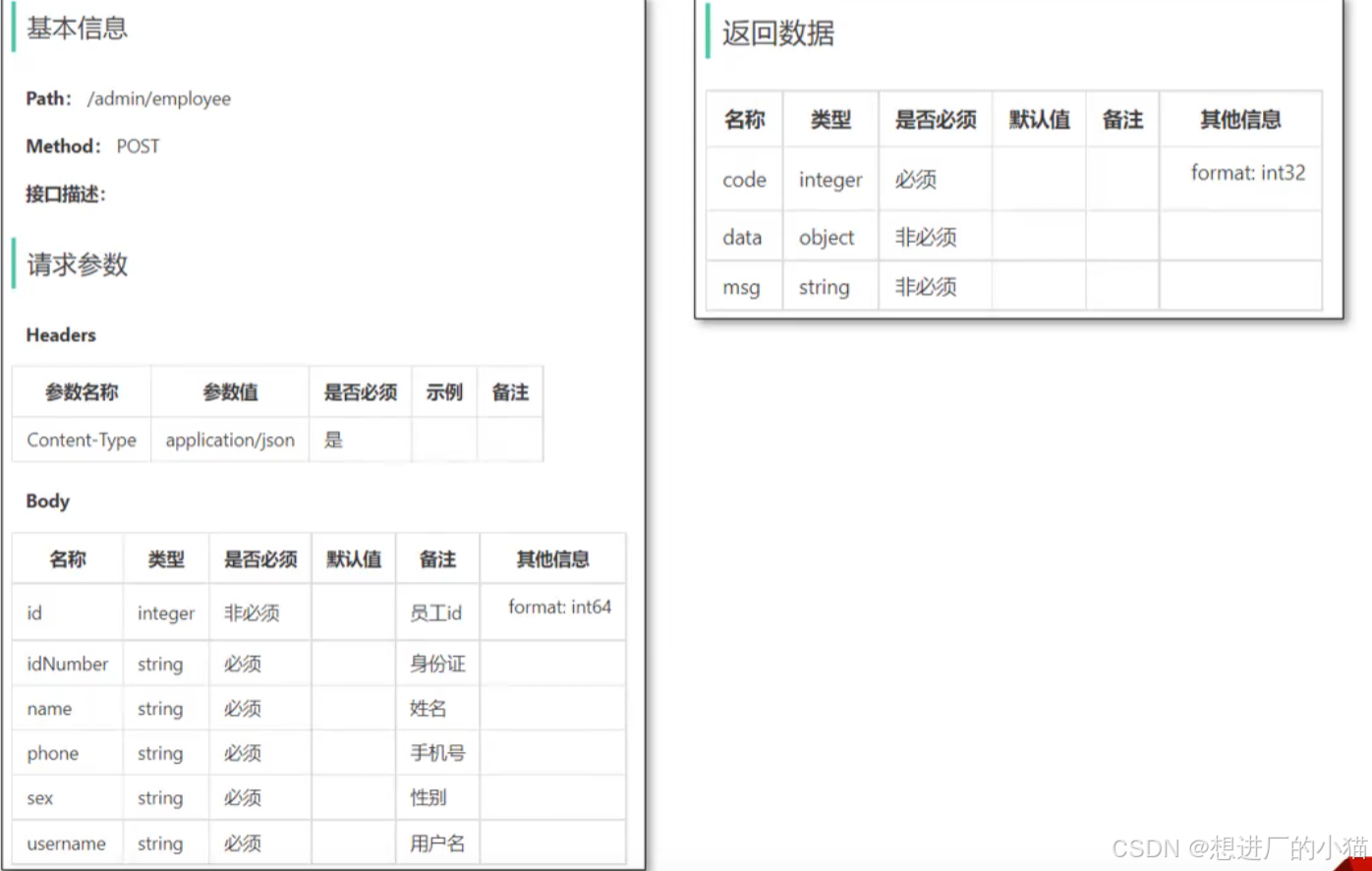Click the Body subheading

pos(47,501)
